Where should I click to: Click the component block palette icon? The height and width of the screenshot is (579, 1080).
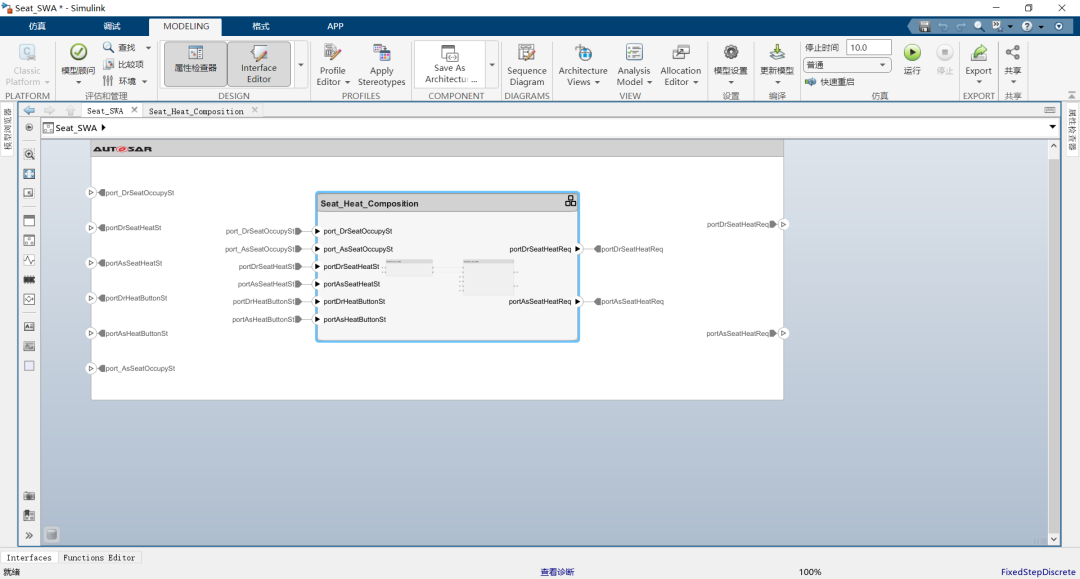point(29,221)
